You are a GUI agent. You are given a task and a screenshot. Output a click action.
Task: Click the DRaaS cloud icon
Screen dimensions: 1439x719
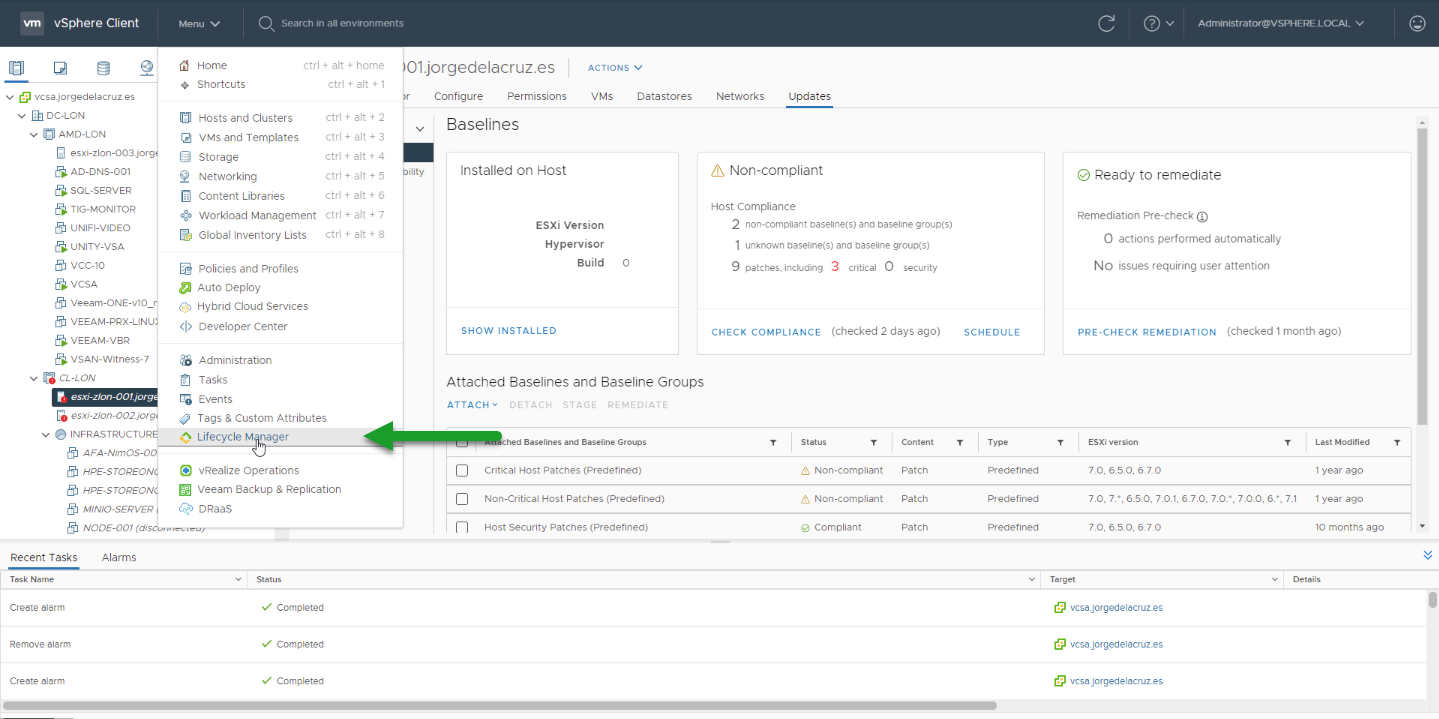pyautogui.click(x=186, y=509)
